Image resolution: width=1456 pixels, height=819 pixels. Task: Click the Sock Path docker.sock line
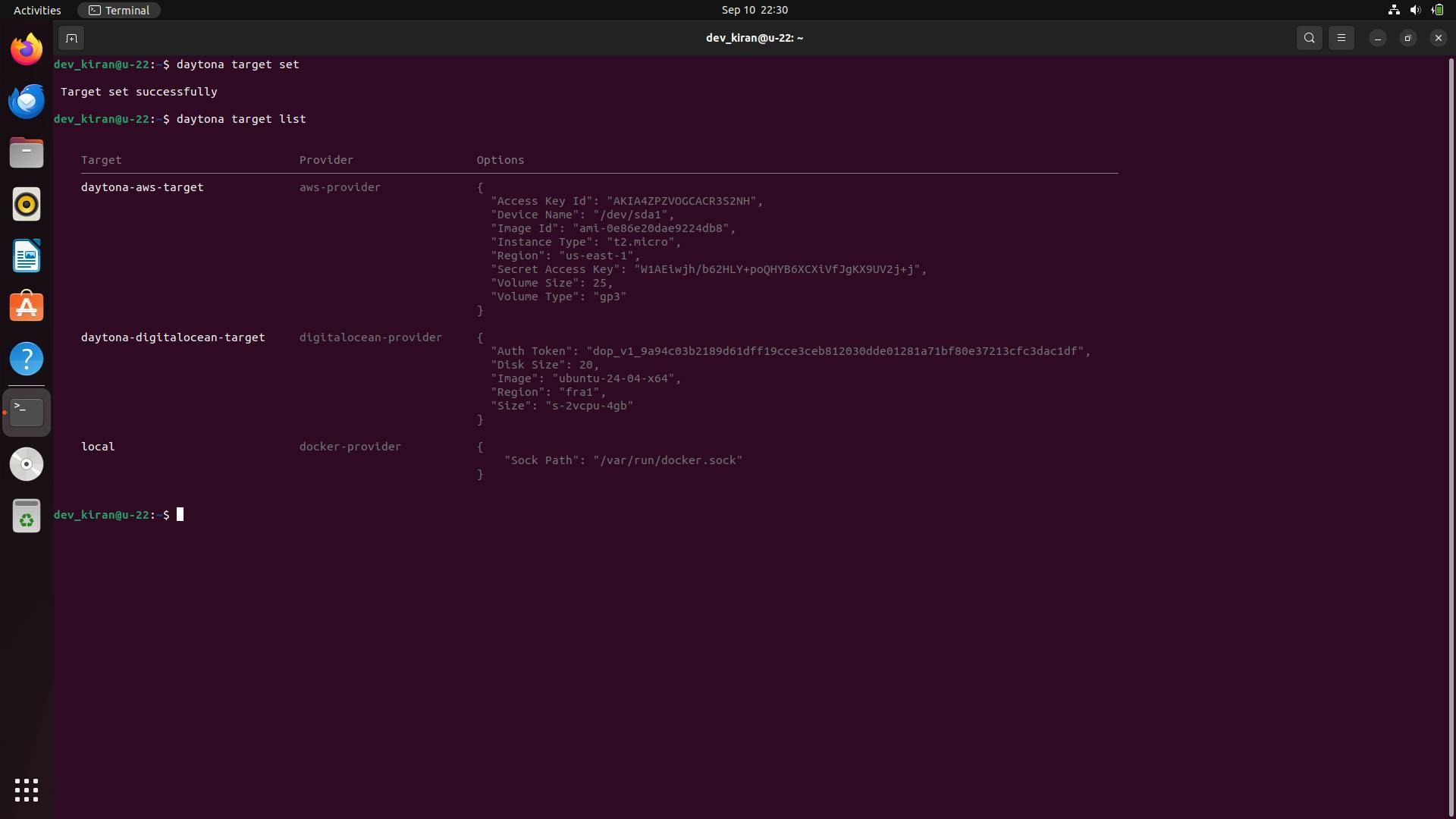pyautogui.click(x=623, y=460)
